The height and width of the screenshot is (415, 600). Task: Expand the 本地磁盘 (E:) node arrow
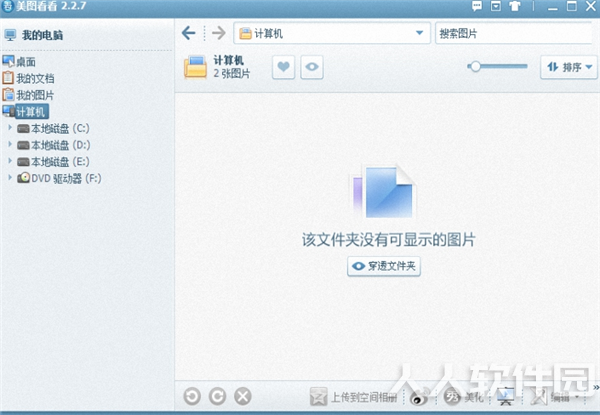pos(10,161)
